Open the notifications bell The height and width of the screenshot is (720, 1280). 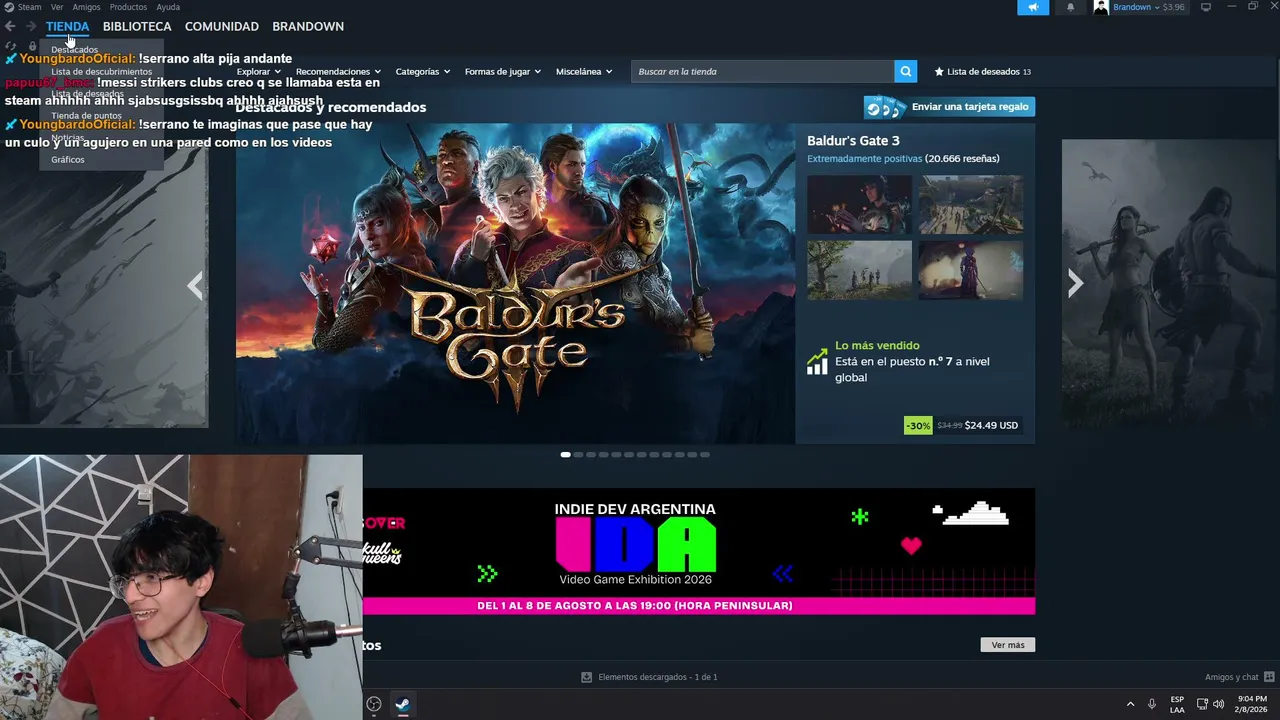point(1070,7)
